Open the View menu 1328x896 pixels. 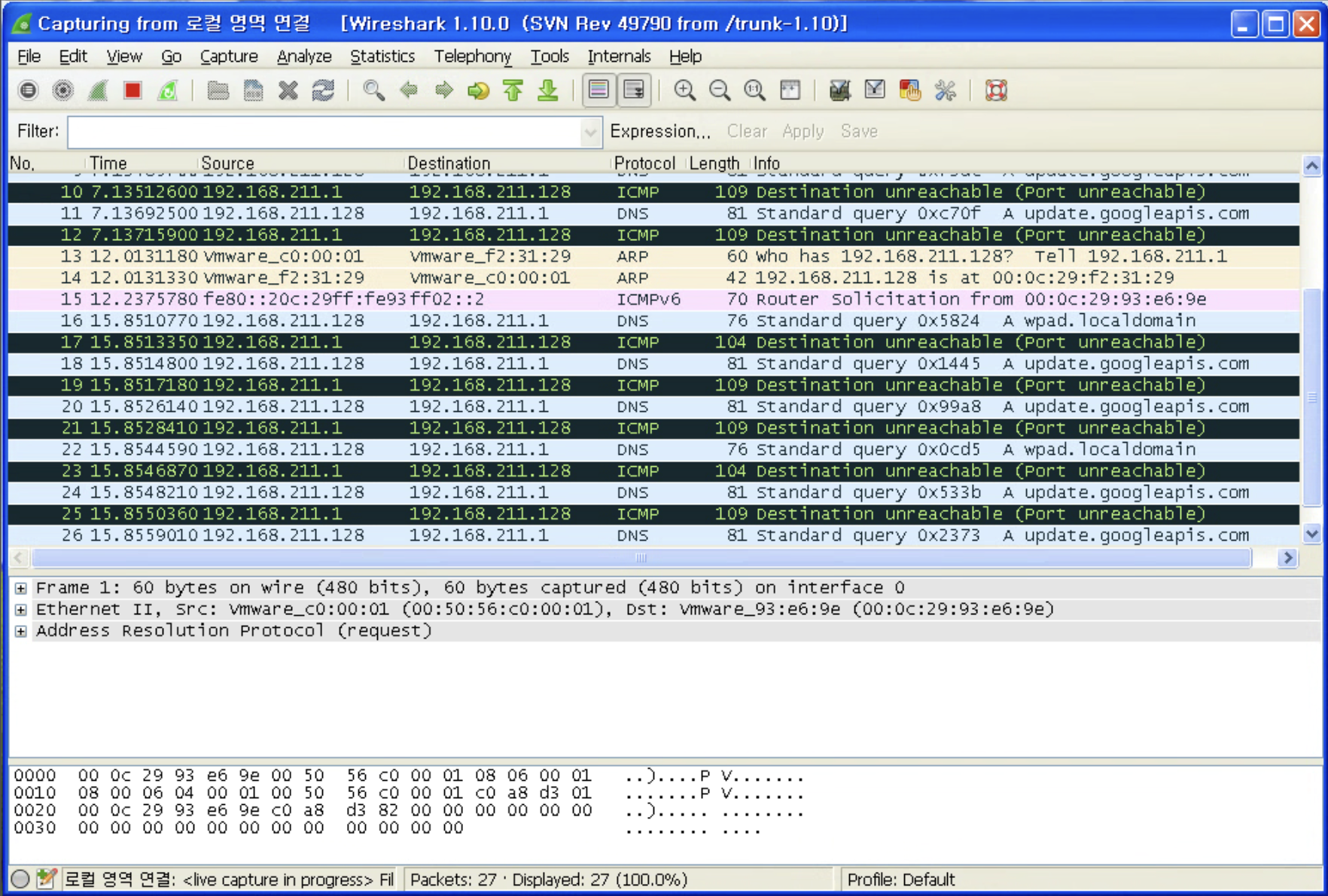pyautogui.click(x=124, y=56)
